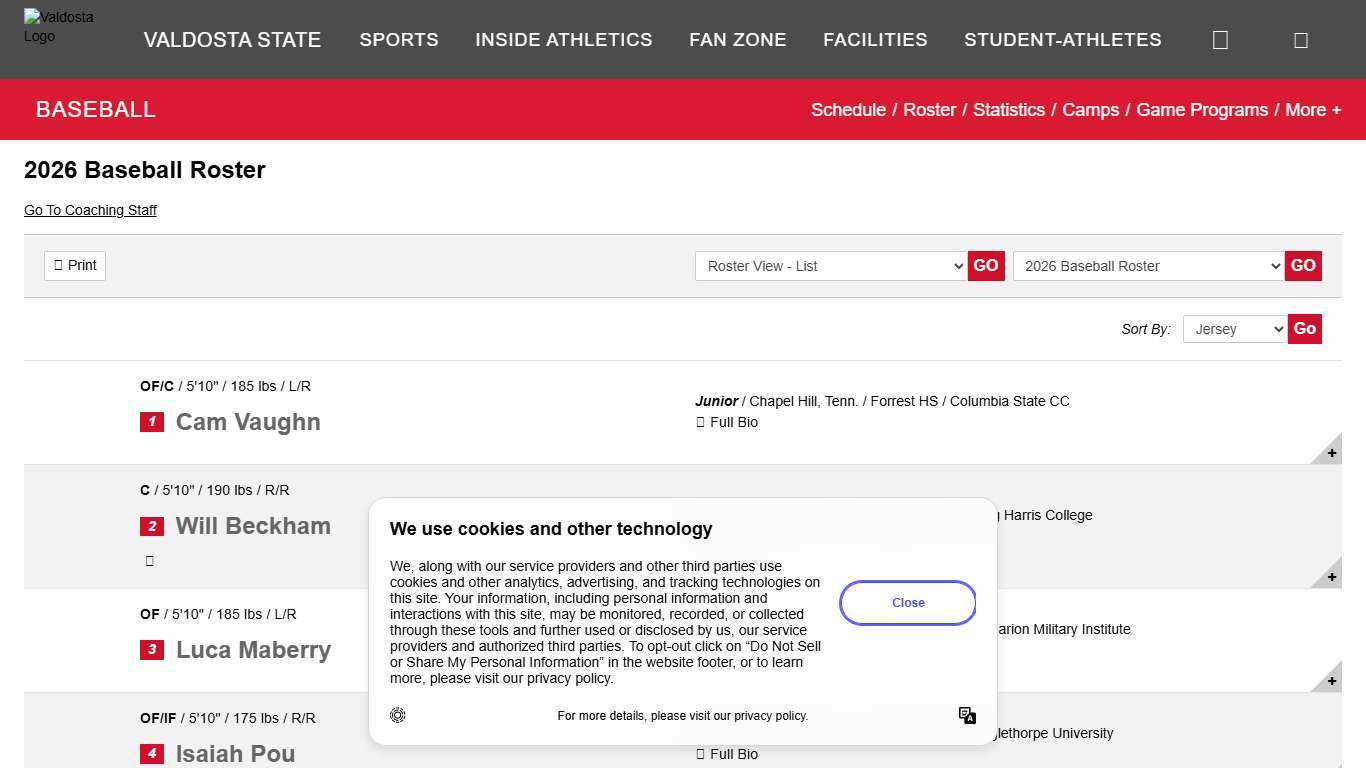
Task: Open the 2026 Baseball Roster season dropdown
Action: [x=1148, y=266]
